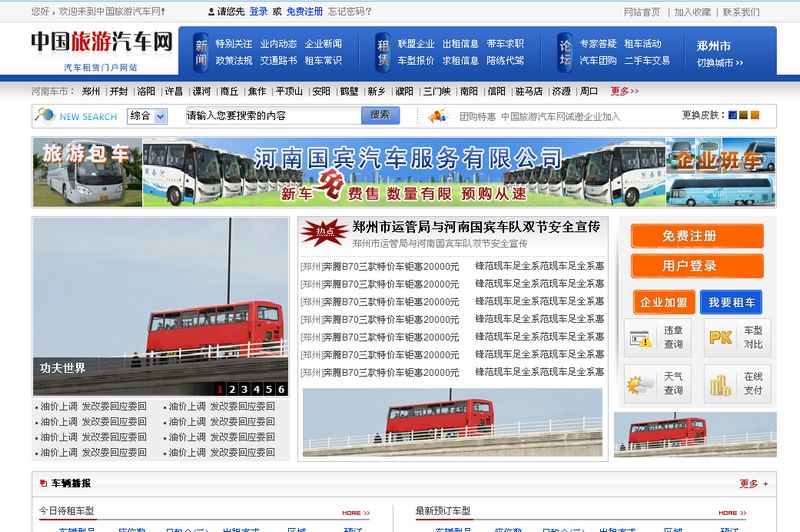Click the 天气查询 sun-and-cloud icon

(x=640, y=384)
